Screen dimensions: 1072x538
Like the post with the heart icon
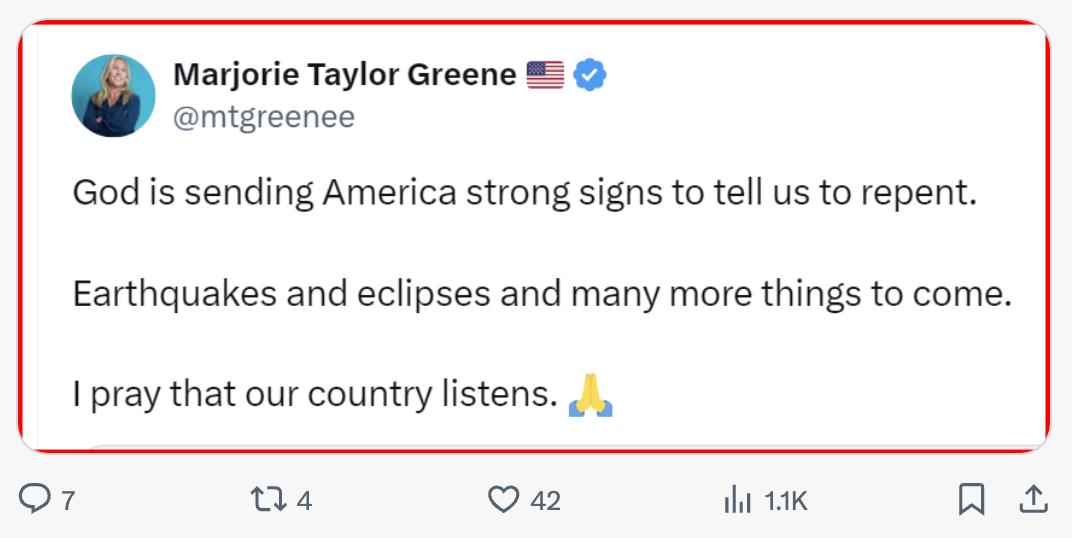click(x=503, y=500)
